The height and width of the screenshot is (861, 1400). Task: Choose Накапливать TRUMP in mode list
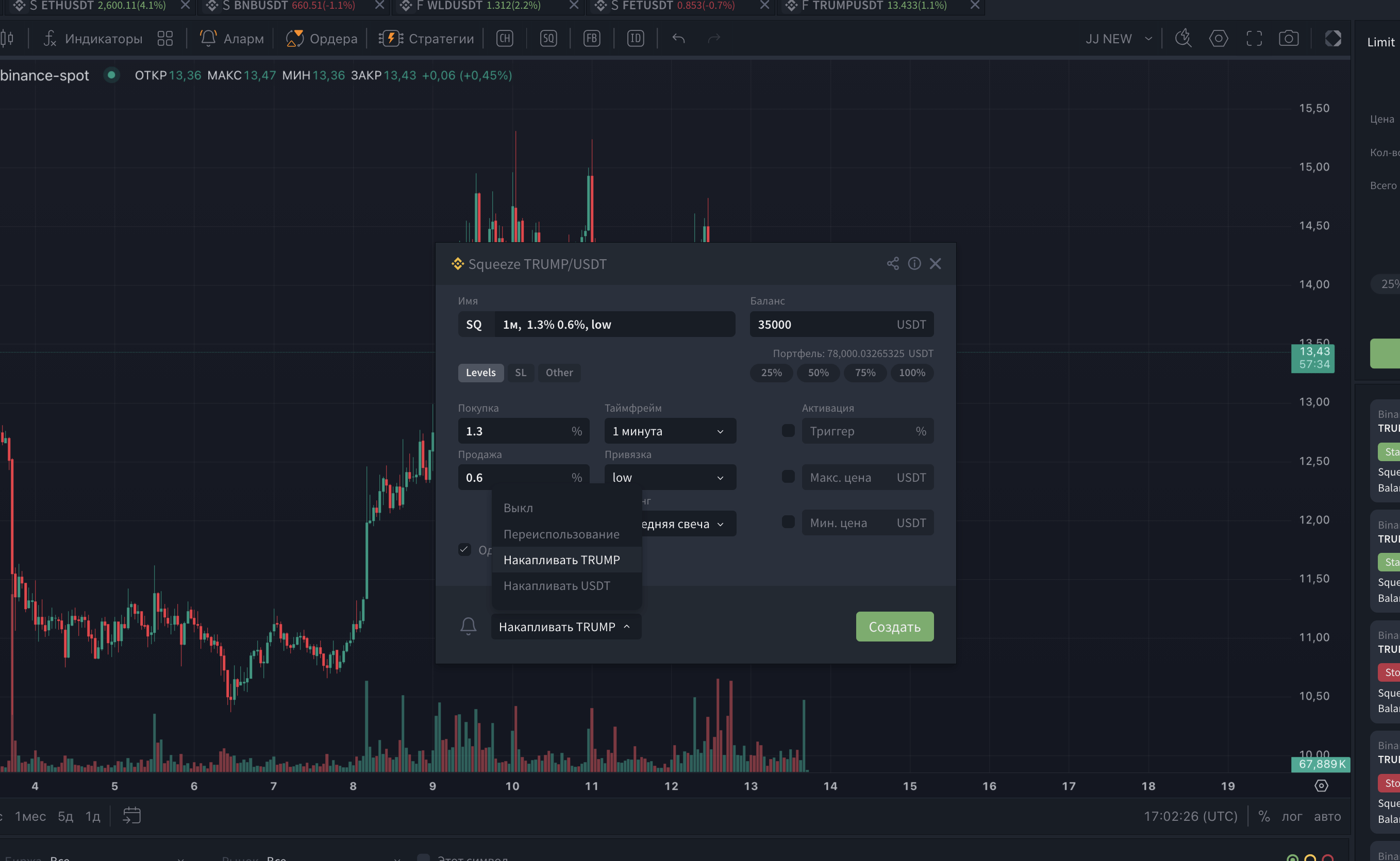click(566, 560)
